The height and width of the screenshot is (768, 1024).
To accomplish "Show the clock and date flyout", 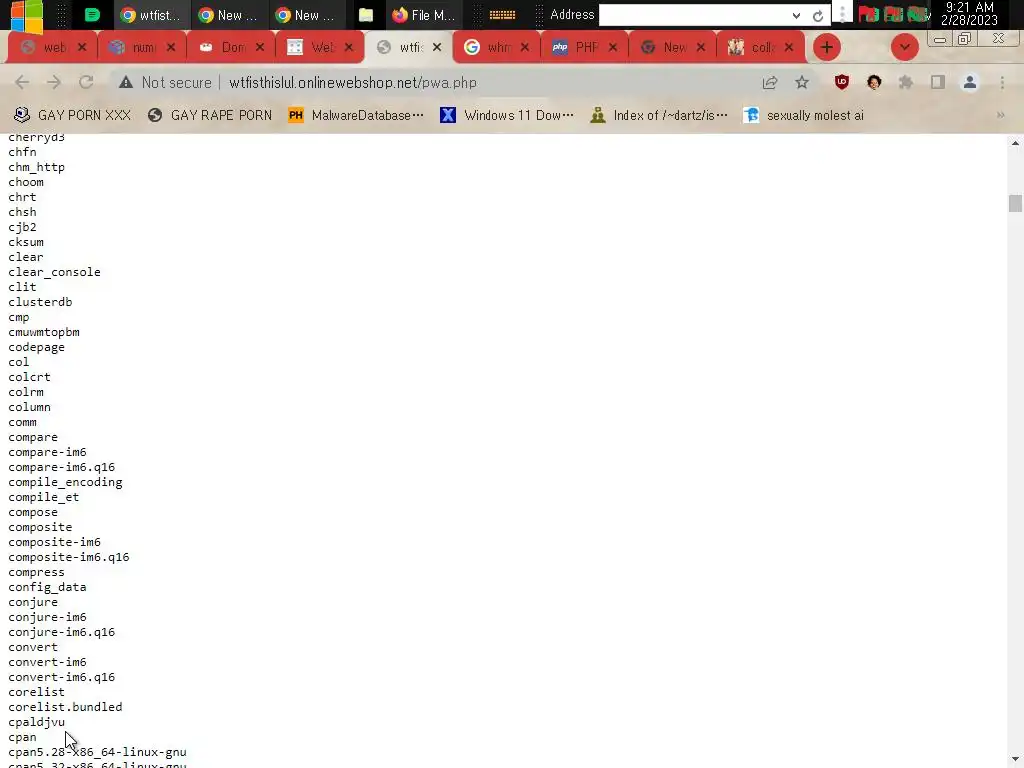I will pyautogui.click(x=969, y=14).
